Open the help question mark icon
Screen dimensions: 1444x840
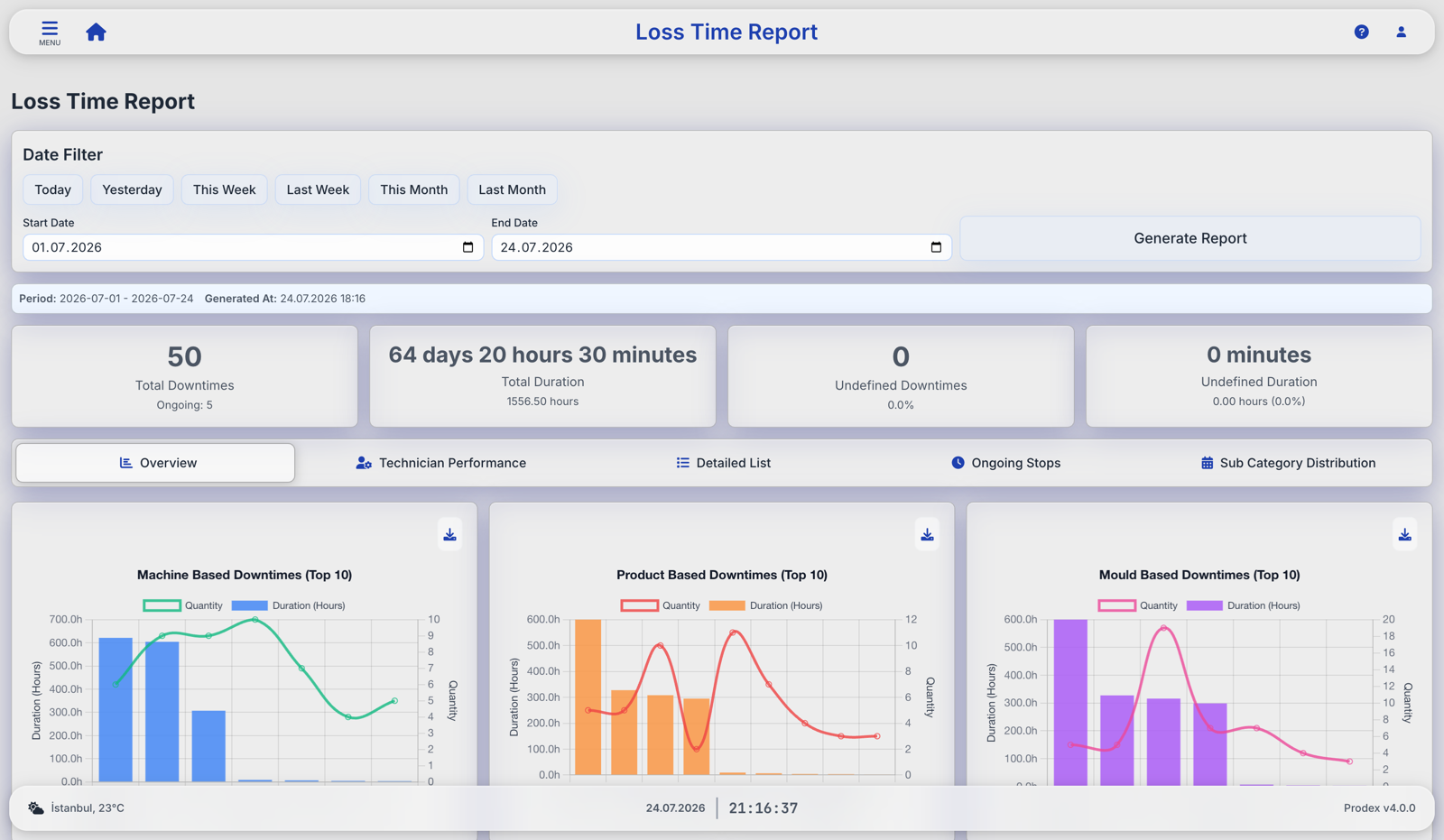tap(1361, 32)
